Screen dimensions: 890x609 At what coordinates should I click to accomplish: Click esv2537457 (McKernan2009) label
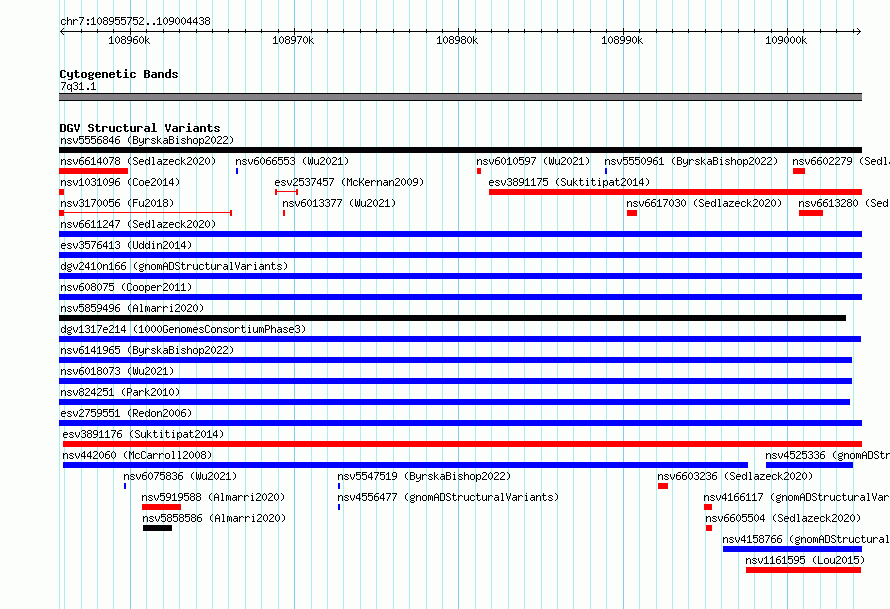pyautogui.click(x=349, y=182)
